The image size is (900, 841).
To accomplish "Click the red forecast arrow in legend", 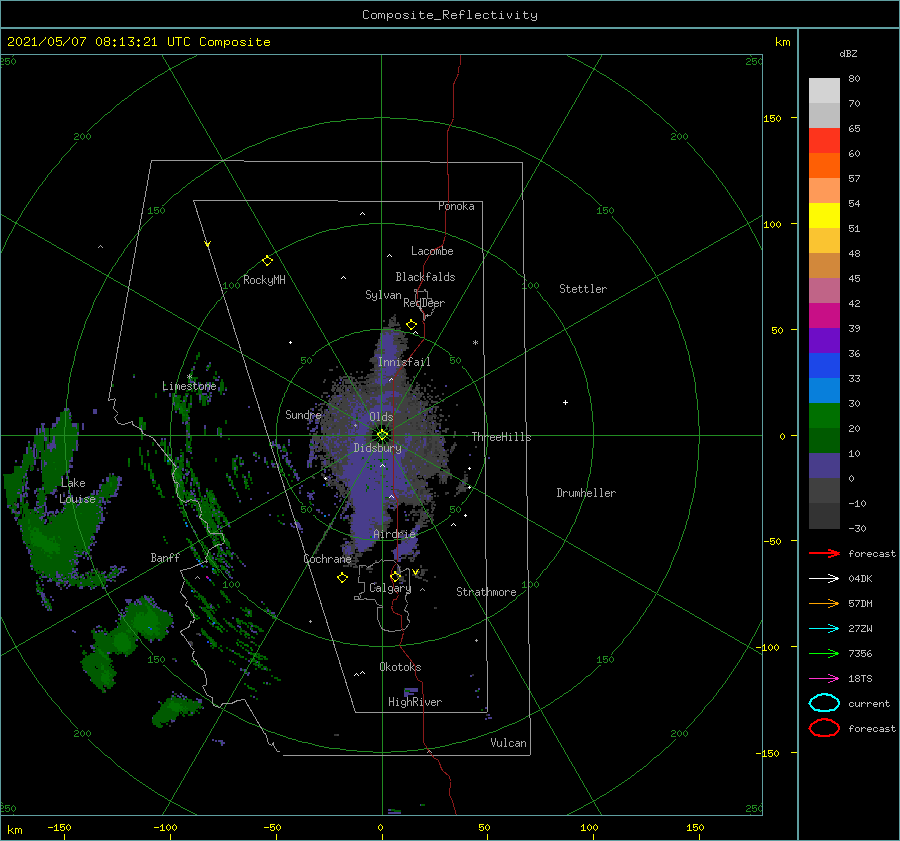I will pyautogui.click(x=824, y=553).
